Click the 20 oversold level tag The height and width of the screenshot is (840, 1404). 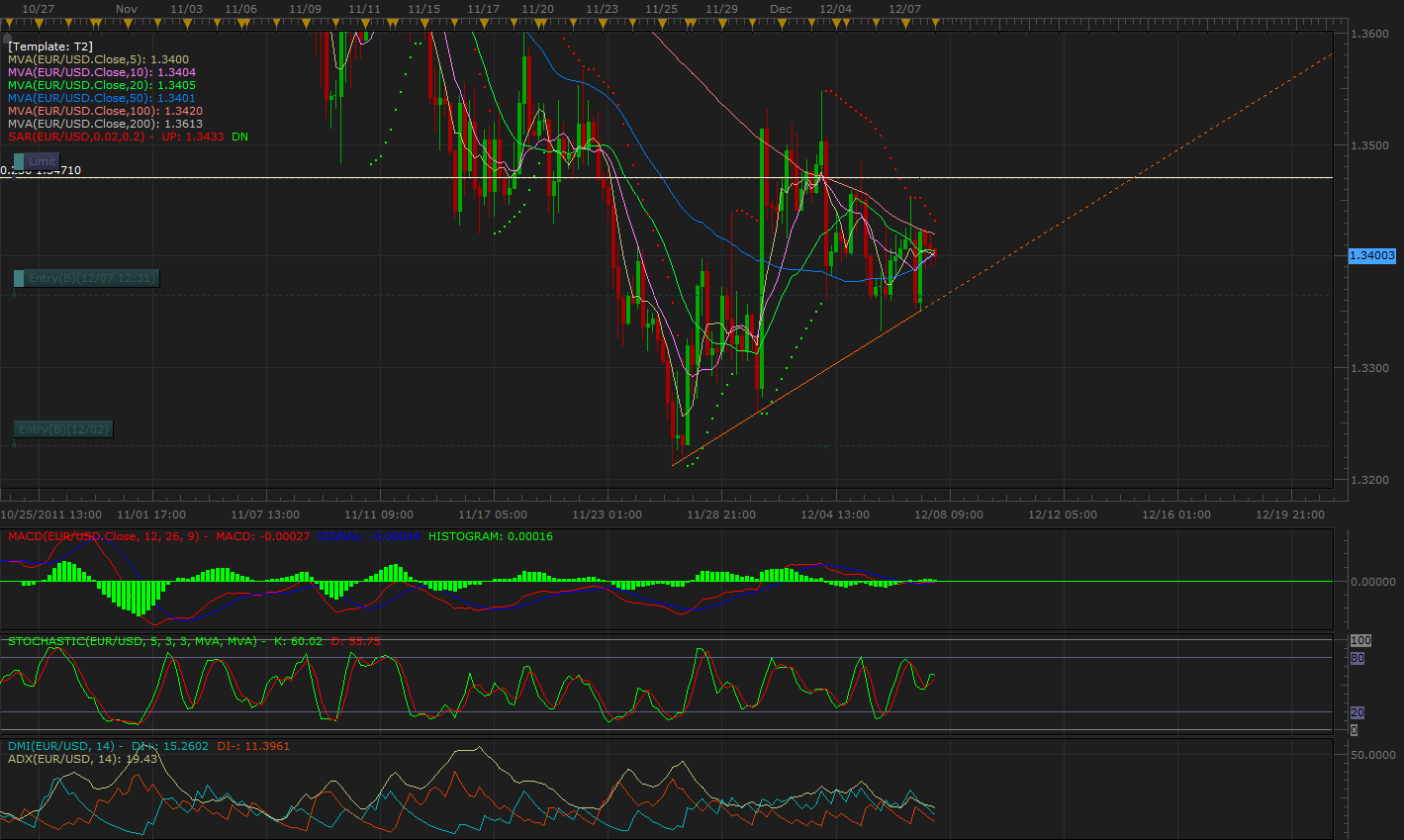point(1357,712)
